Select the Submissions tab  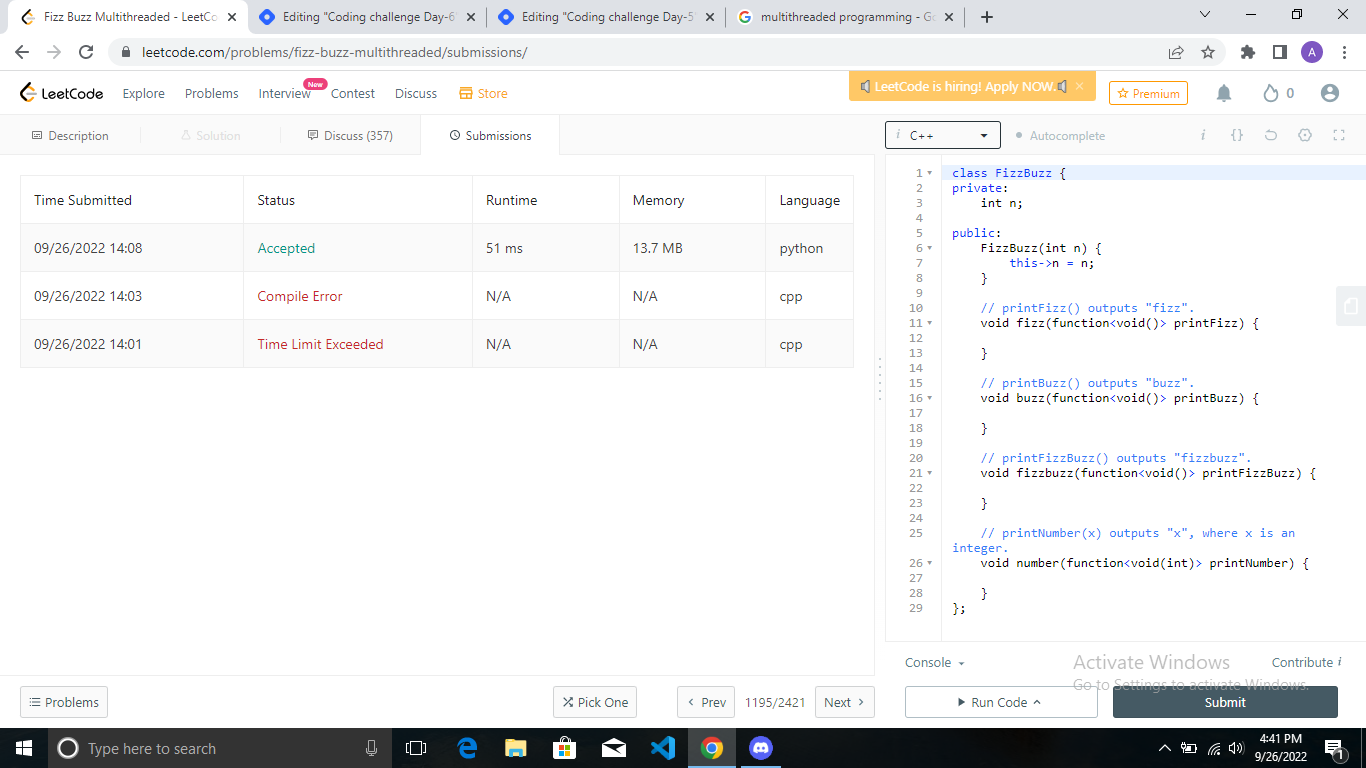490,135
